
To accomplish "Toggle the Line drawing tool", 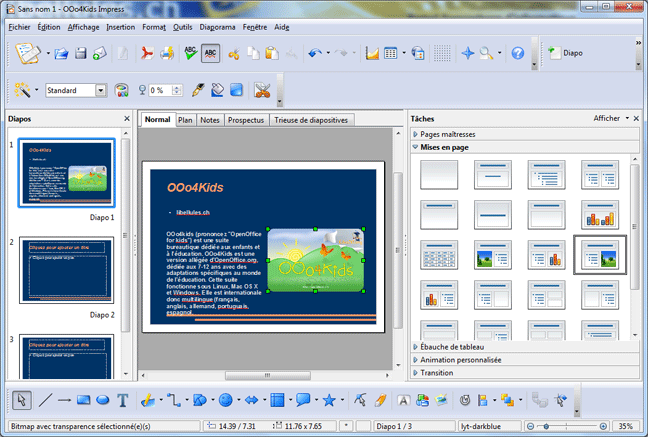I will tap(45, 400).
